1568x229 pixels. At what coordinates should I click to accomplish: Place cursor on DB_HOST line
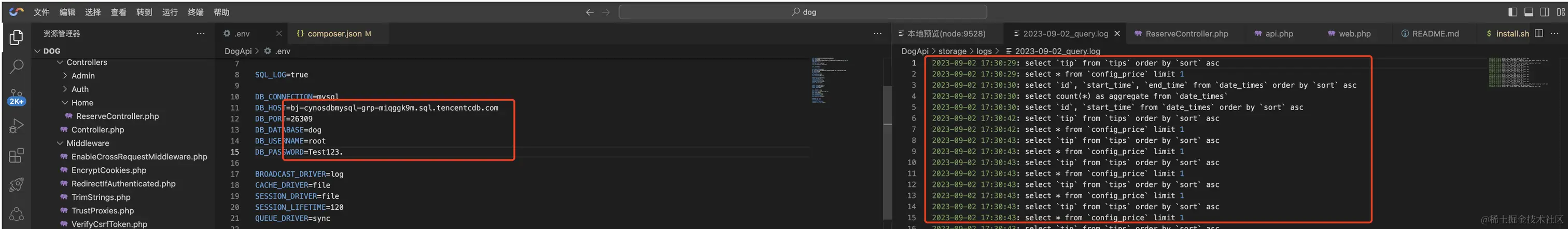[376, 108]
